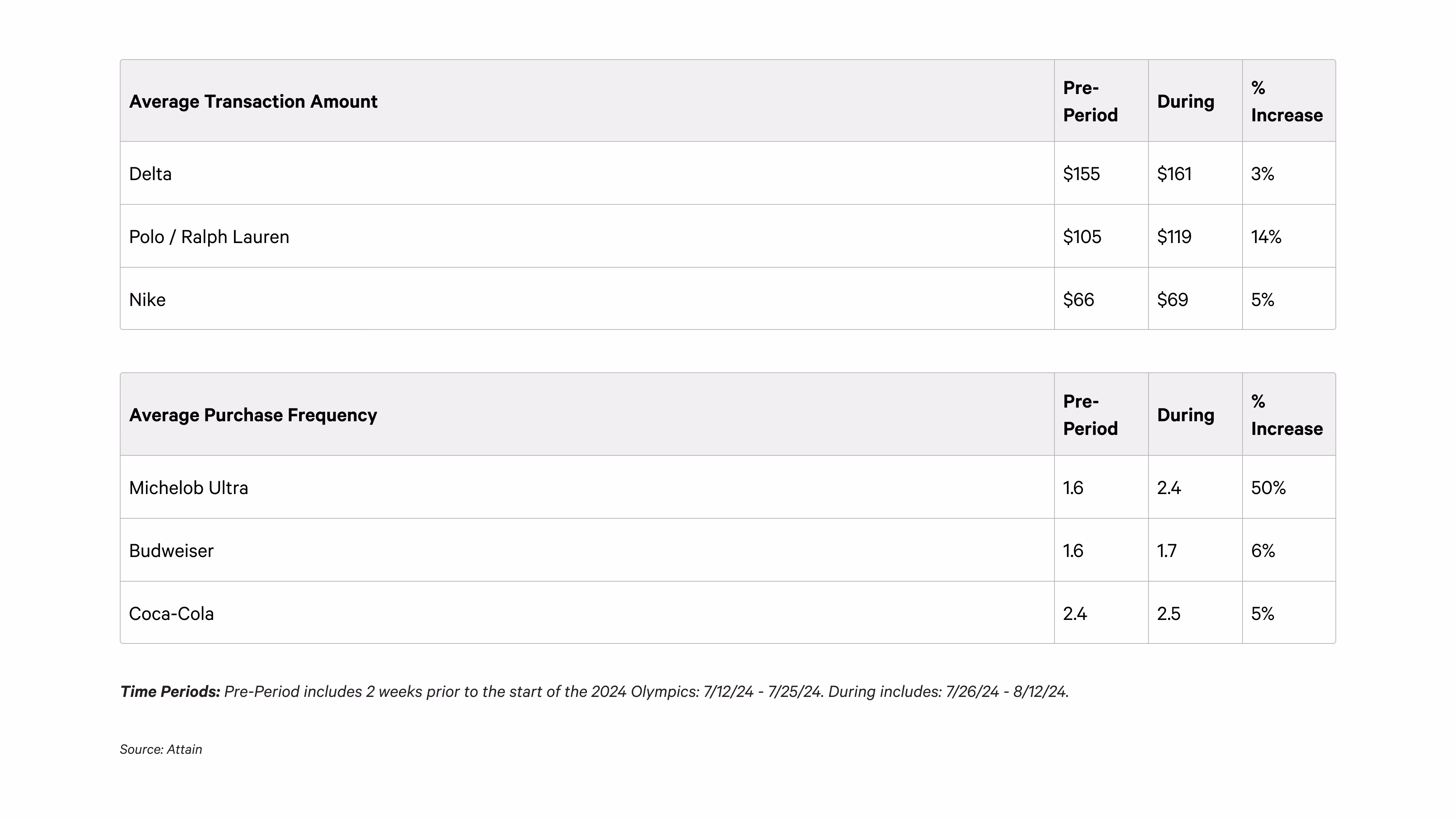This screenshot has height=819, width=1456.
Task: Select the Coca-Cola row label
Action: coord(171,613)
